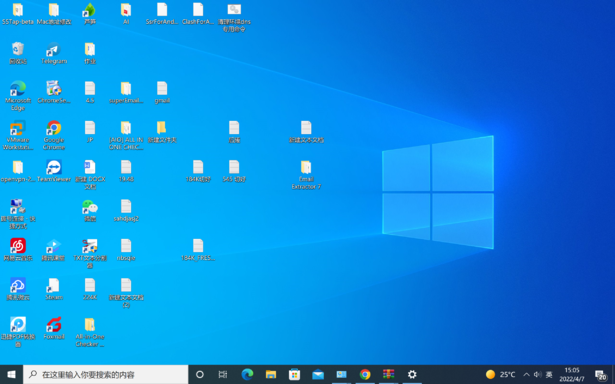Select the text file named 19.48
The width and height of the screenshot is (615, 384).
(x=126, y=171)
